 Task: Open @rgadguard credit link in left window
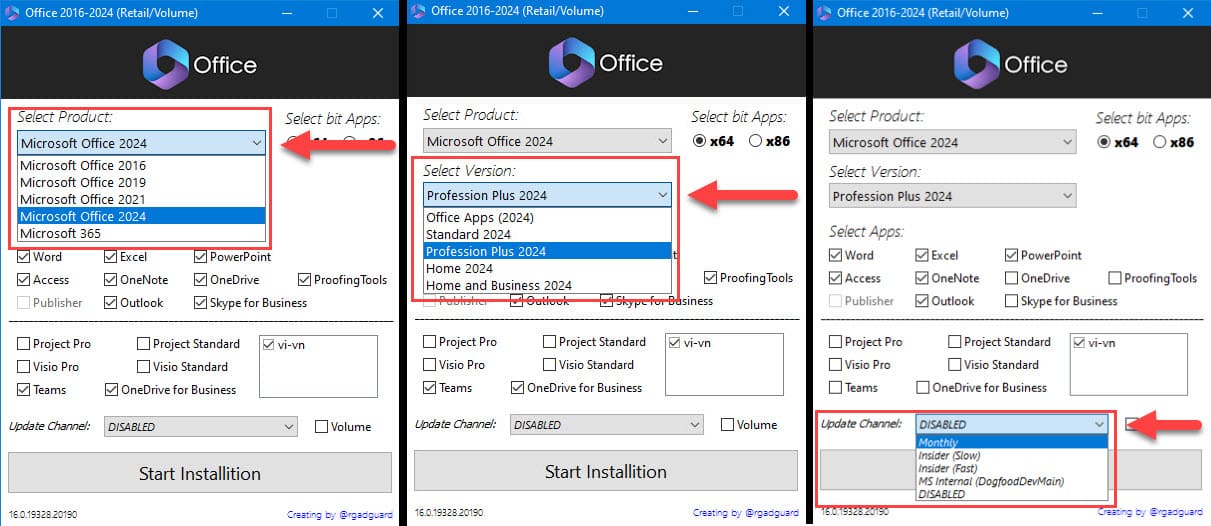click(339, 514)
